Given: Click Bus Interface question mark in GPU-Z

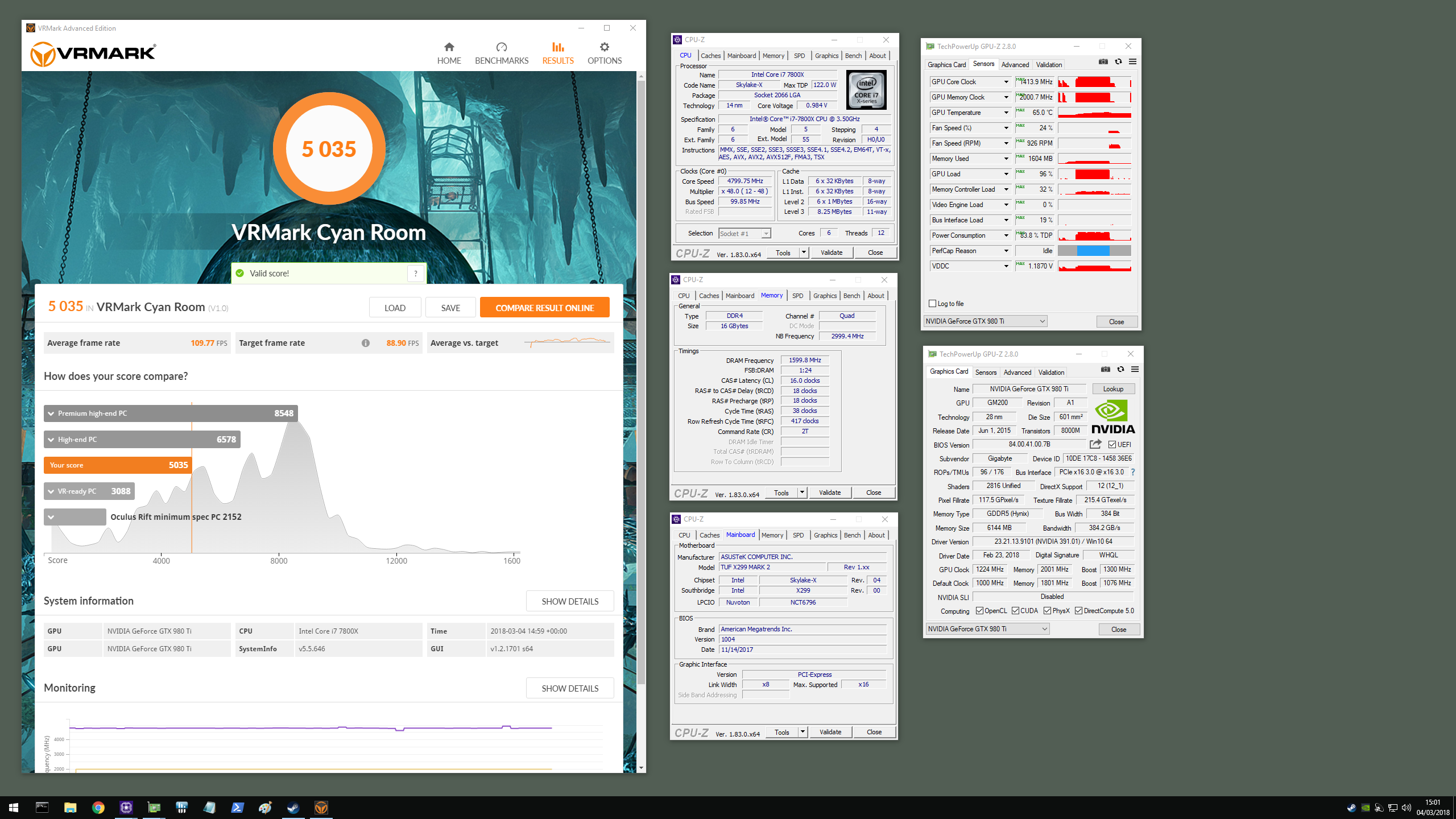Looking at the screenshot, I should click(1132, 472).
